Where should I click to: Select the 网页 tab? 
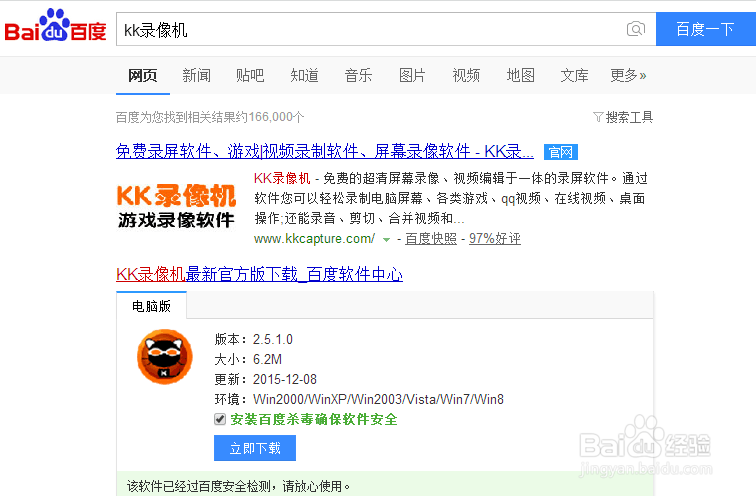click(143, 75)
